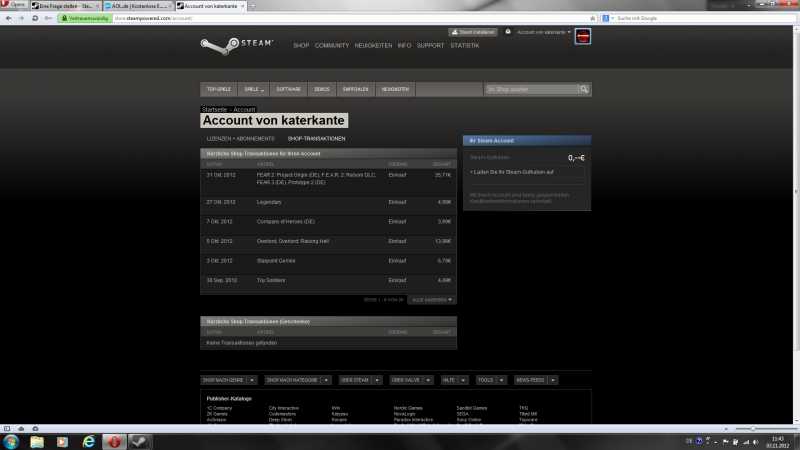
Task: Expand 'Tools' footer dropdown
Action: (491, 380)
